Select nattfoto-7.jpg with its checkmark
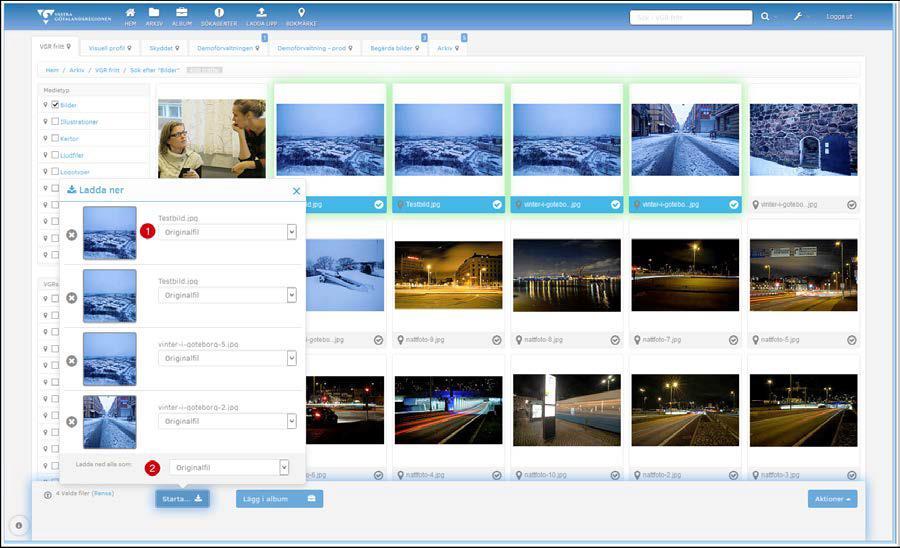The width and height of the screenshot is (900, 548). tap(734, 340)
